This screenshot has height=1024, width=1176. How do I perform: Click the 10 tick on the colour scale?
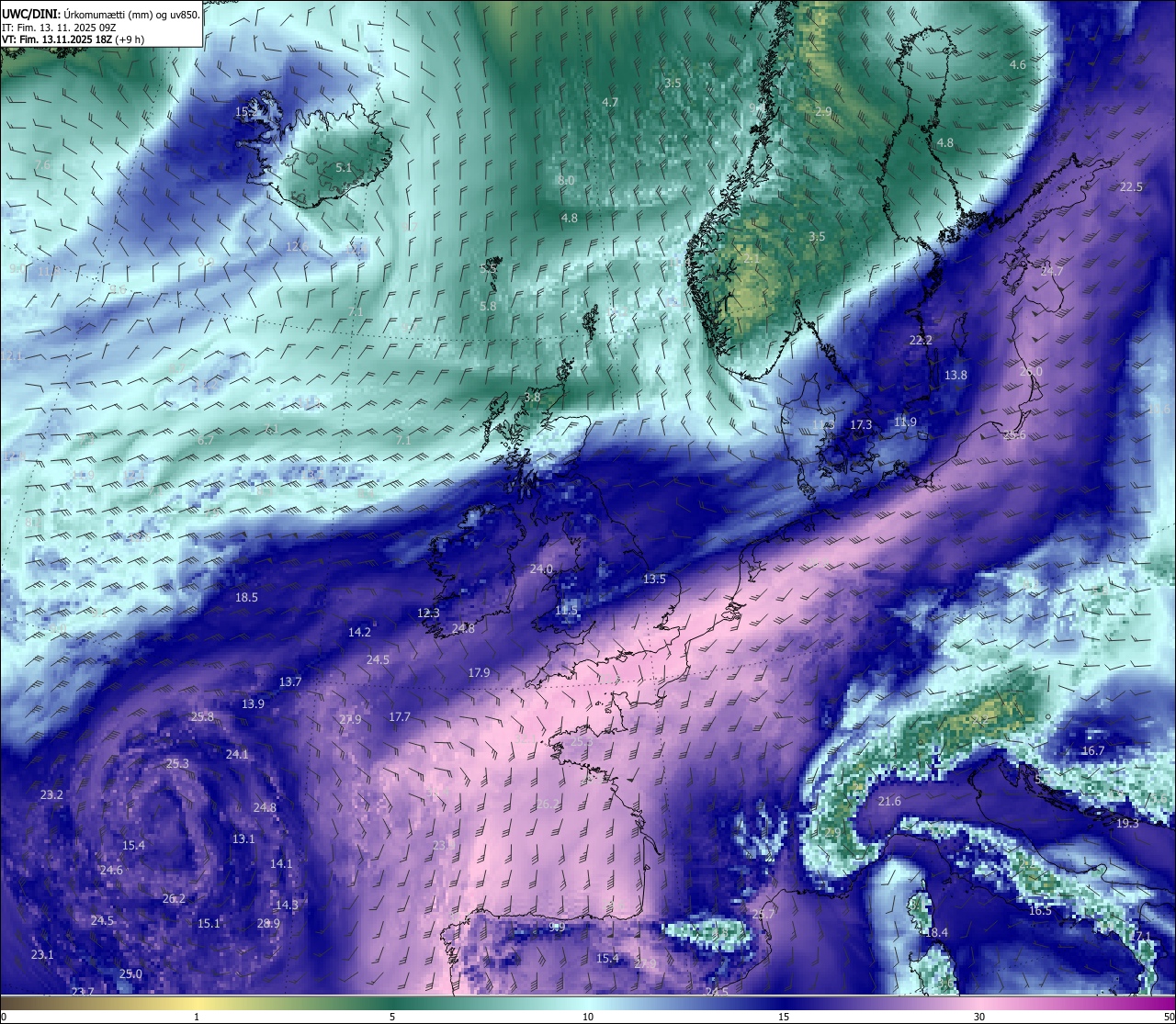pyautogui.click(x=588, y=1017)
